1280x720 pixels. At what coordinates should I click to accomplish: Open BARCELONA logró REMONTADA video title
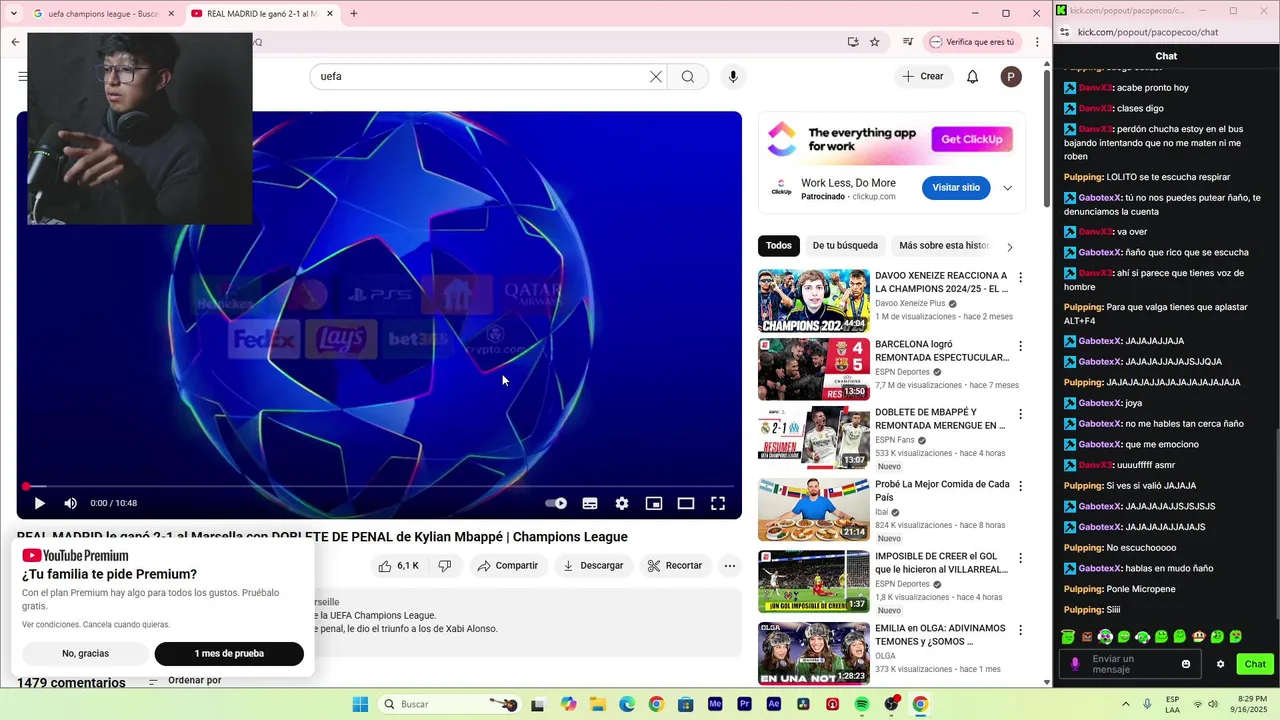(942, 351)
